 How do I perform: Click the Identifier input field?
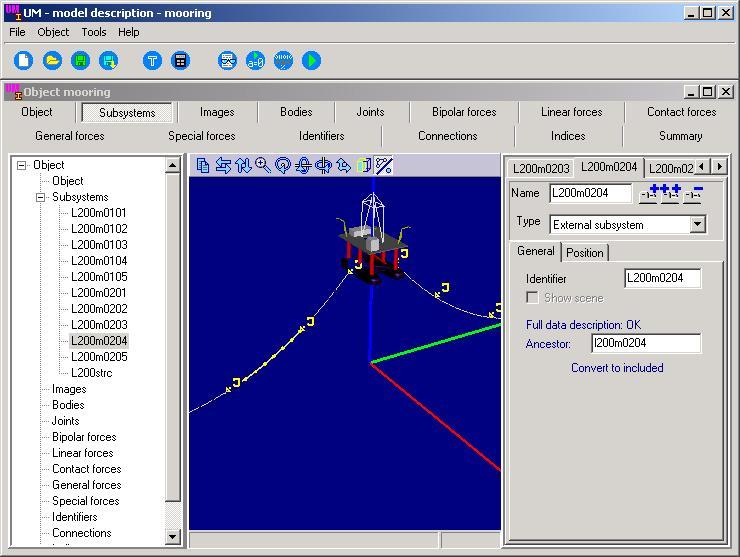(663, 278)
